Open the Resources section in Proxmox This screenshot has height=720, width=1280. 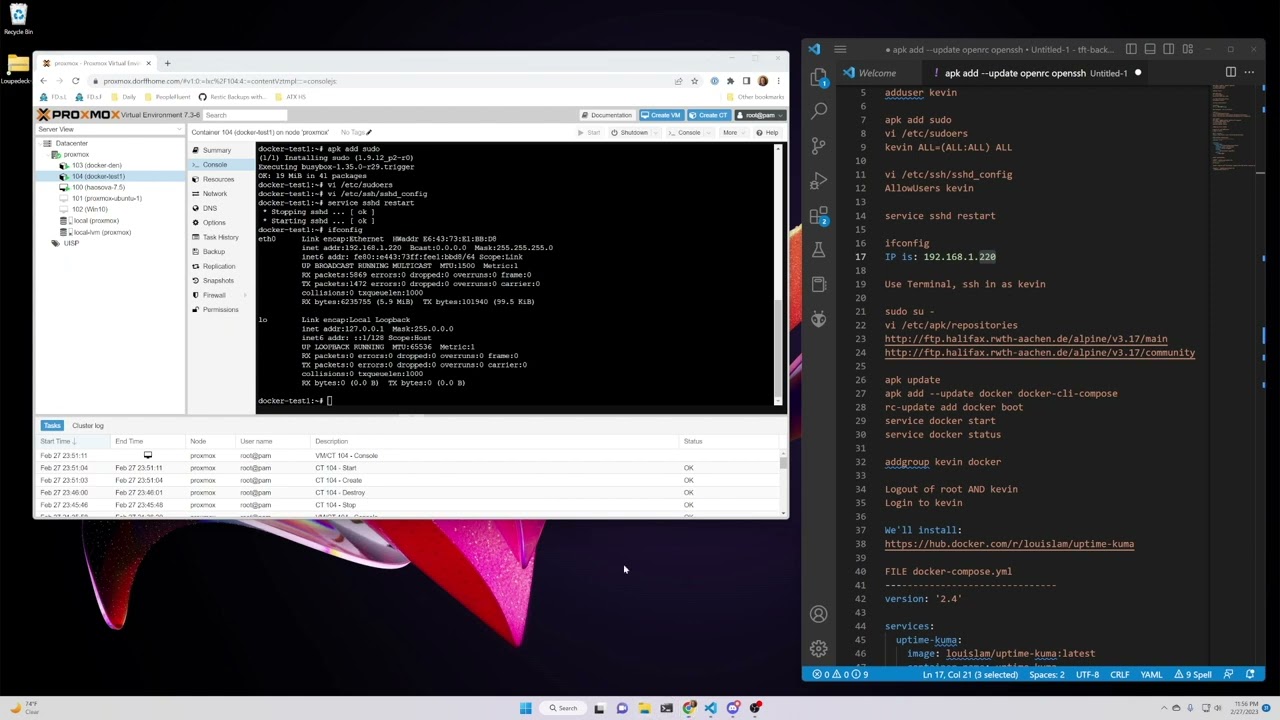[x=218, y=179]
